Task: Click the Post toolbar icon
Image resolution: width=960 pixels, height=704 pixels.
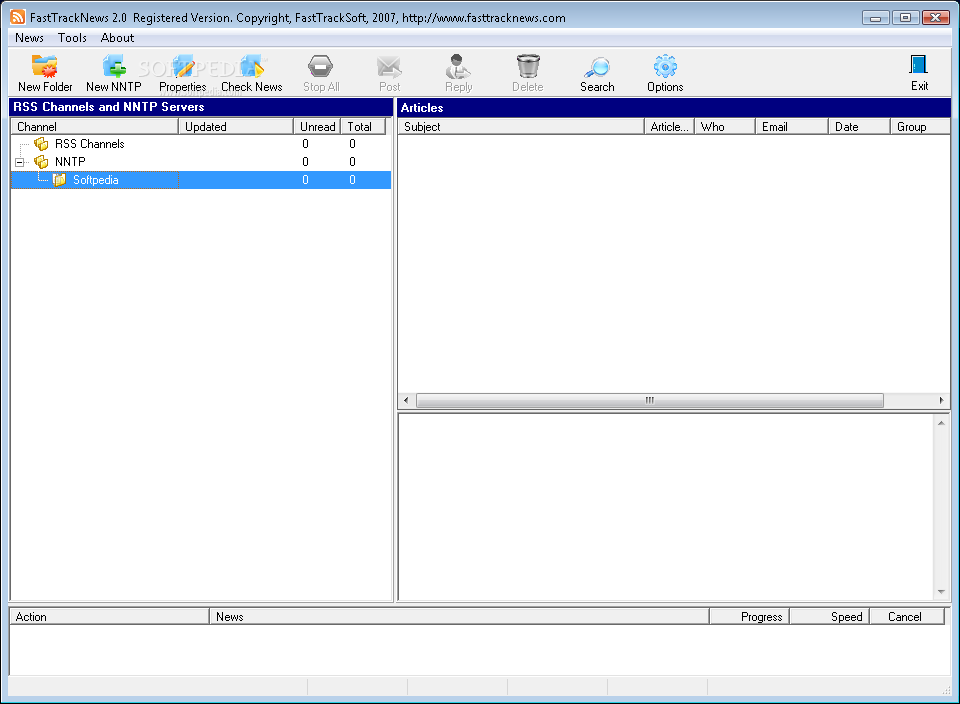Action: pos(389,67)
